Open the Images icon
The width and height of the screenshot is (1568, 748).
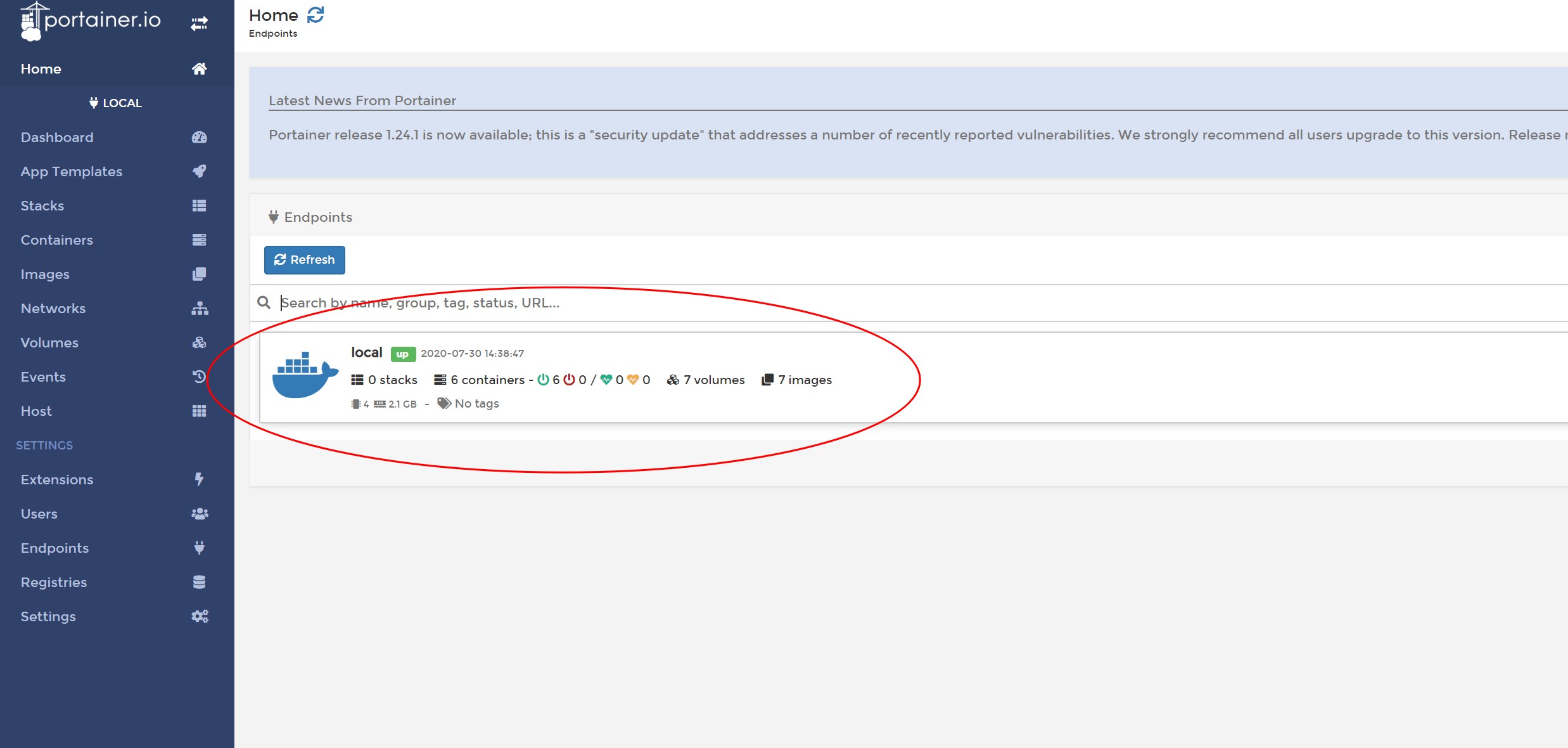click(x=200, y=274)
